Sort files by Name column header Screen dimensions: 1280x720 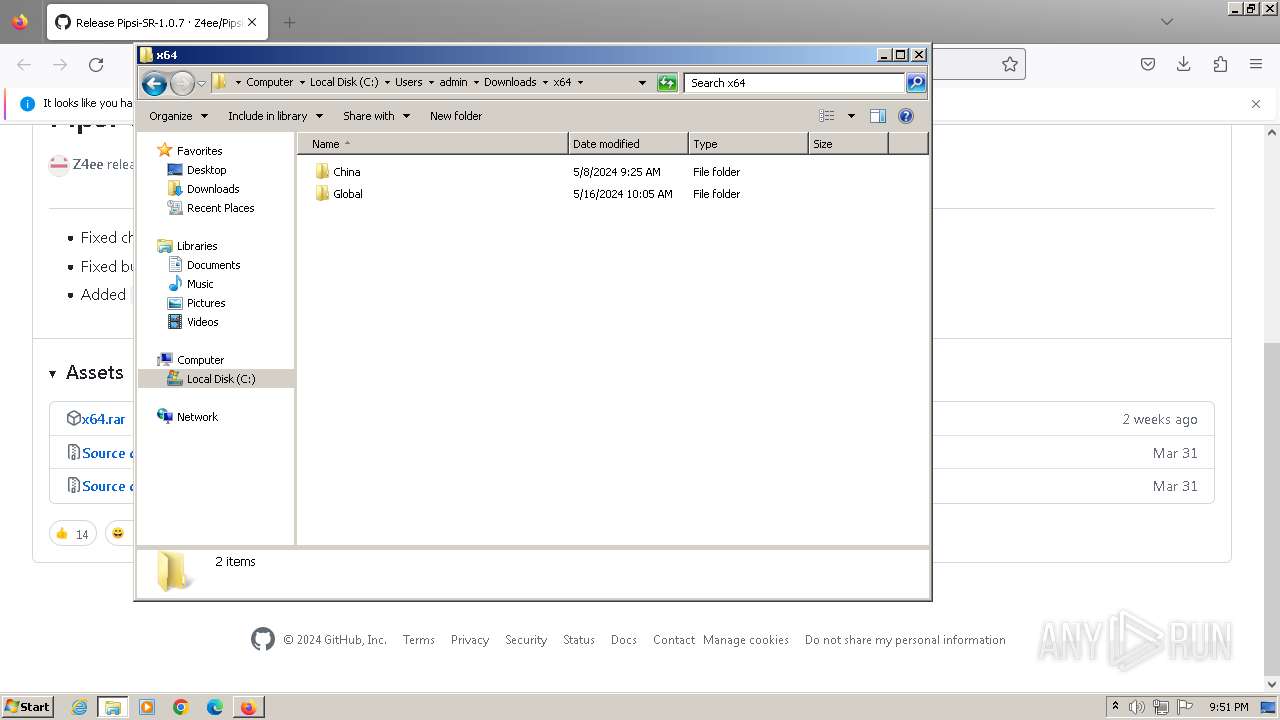click(x=433, y=144)
